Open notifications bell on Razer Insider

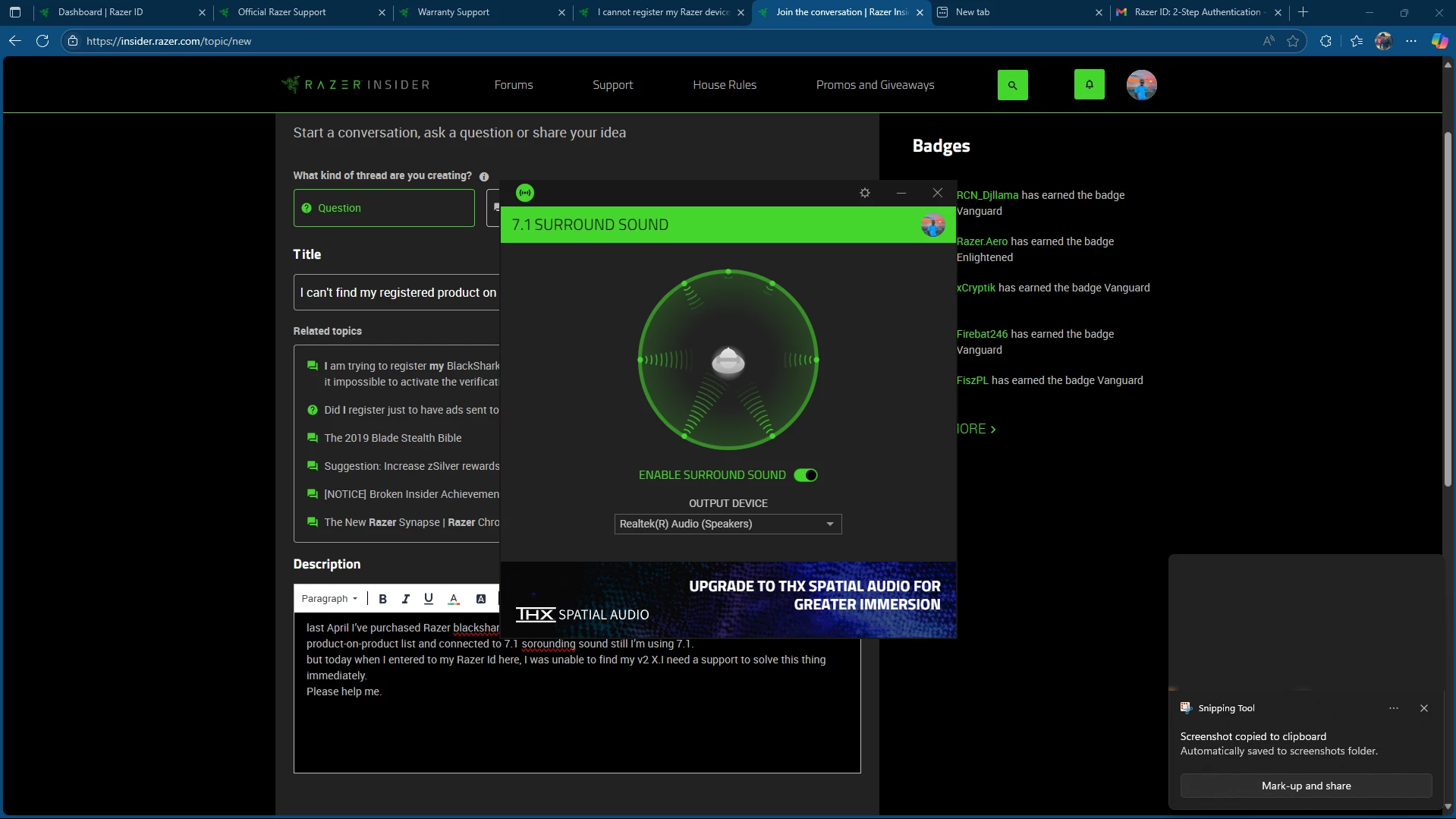coord(1089,85)
